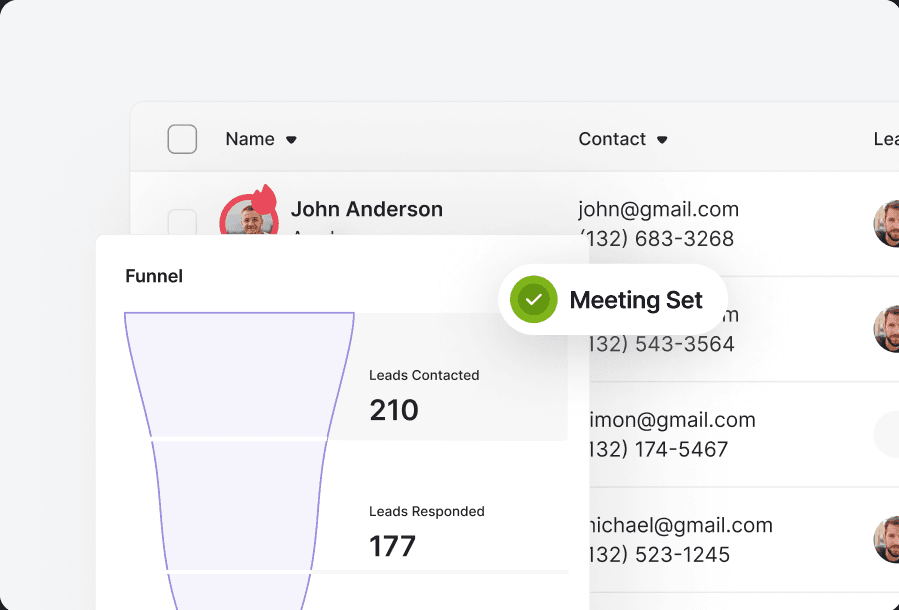Click the top segment of the funnel chart
The height and width of the screenshot is (610, 899).
[239, 375]
